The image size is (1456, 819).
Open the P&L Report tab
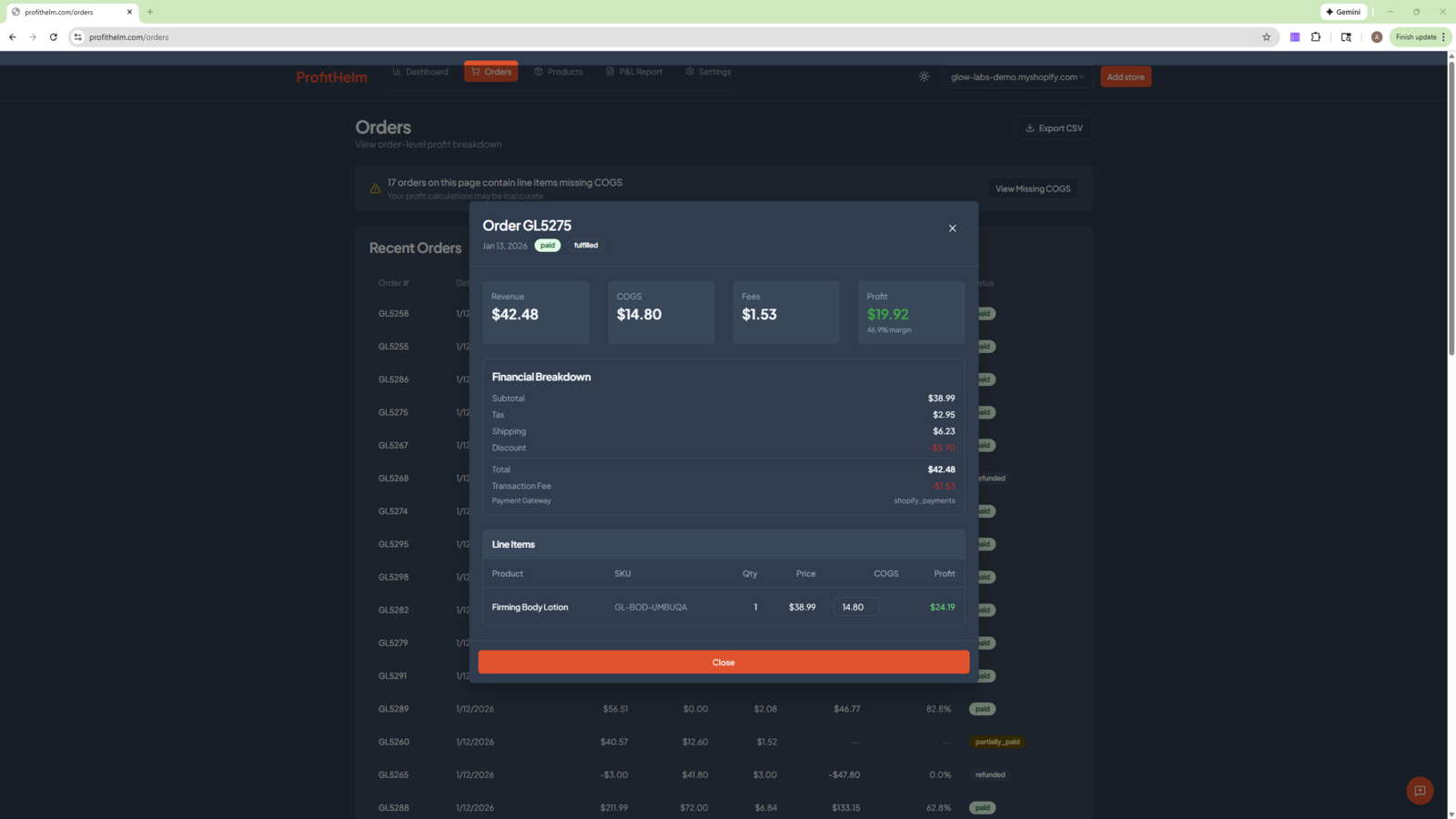634,72
